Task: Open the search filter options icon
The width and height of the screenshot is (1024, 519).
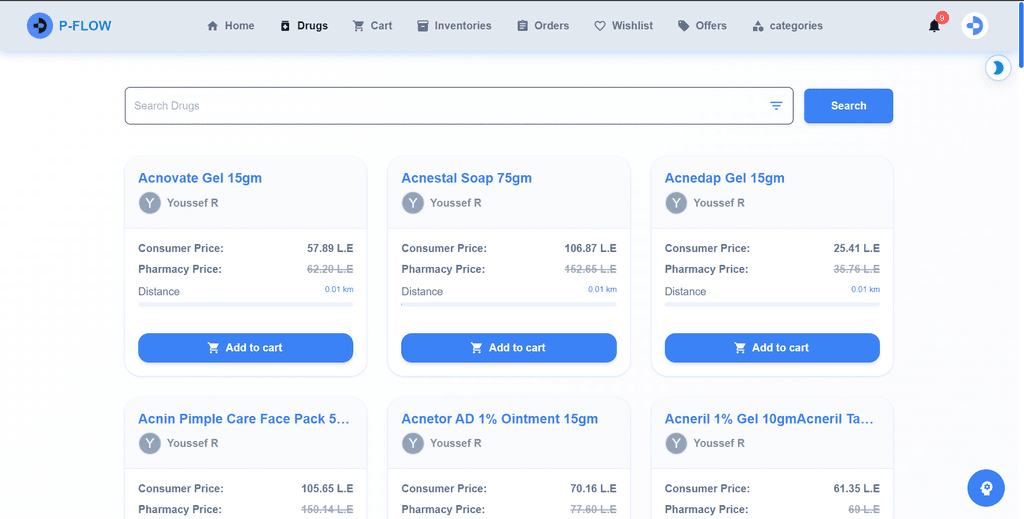Action: [776, 106]
